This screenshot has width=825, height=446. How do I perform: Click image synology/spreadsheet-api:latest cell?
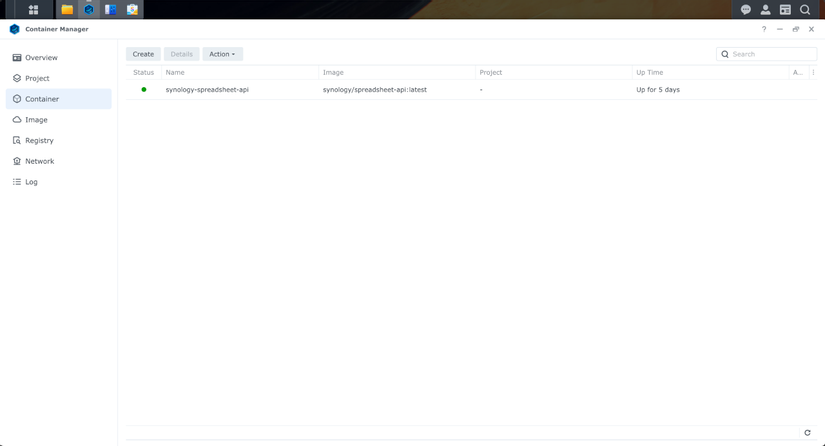tap(375, 90)
